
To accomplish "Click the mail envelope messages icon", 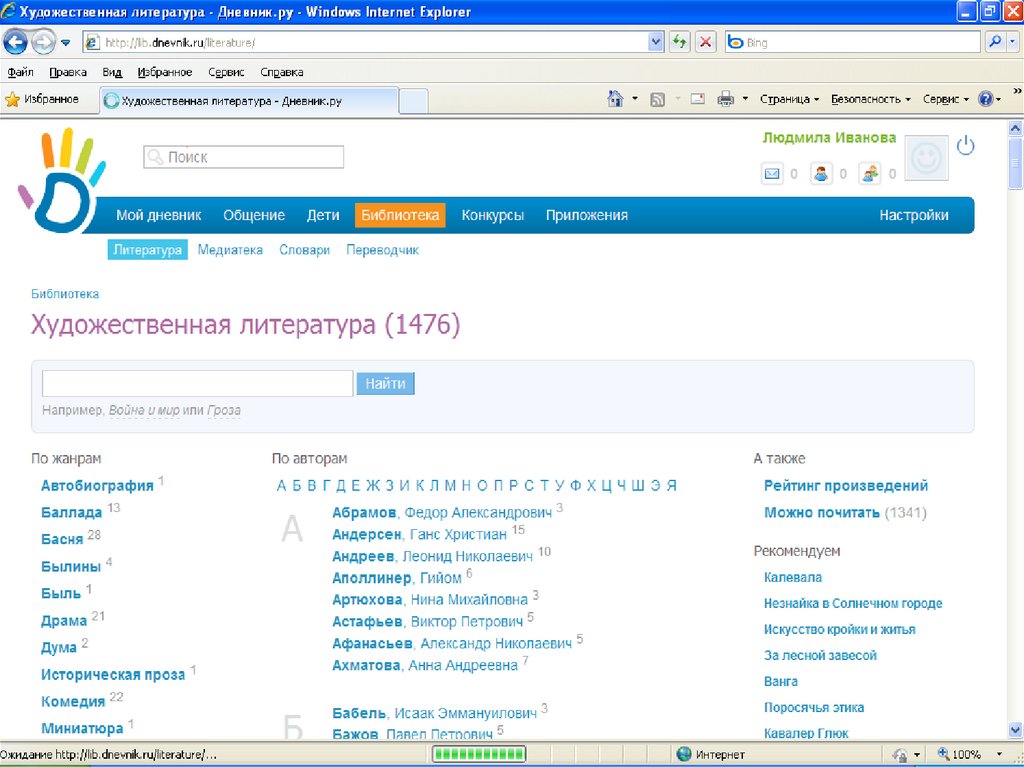I will point(772,174).
